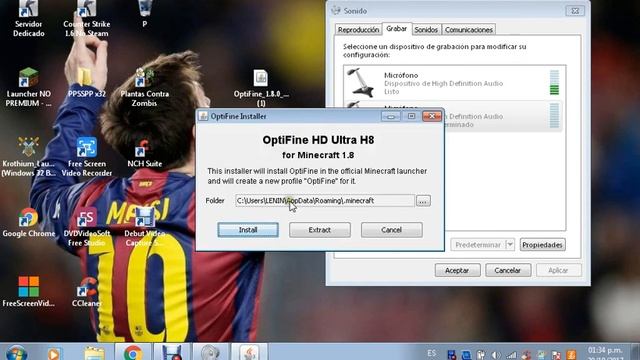640x360 pixels.
Task: Click Aplicar in Sonido window
Action: pyautogui.click(x=558, y=270)
